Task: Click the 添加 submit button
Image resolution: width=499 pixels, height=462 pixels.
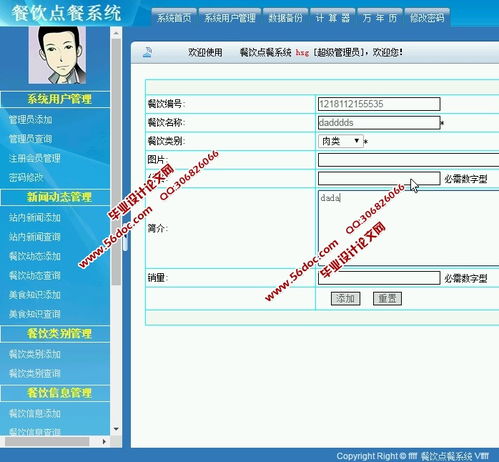Action: pyautogui.click(x=345, y=298)
